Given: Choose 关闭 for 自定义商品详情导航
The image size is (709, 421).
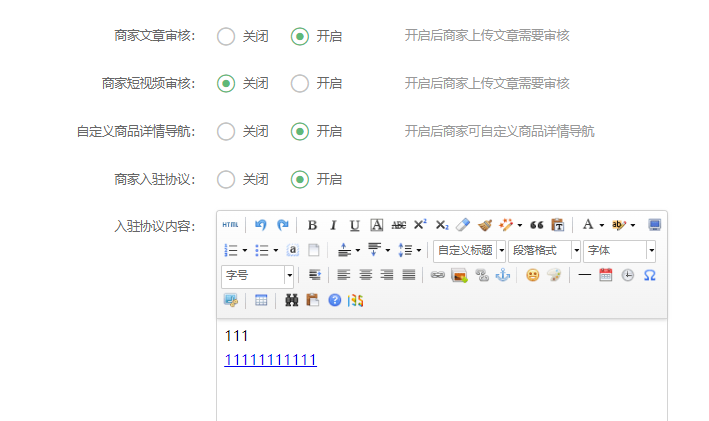Looking at the screenshot, I should [x=226, y=131].
